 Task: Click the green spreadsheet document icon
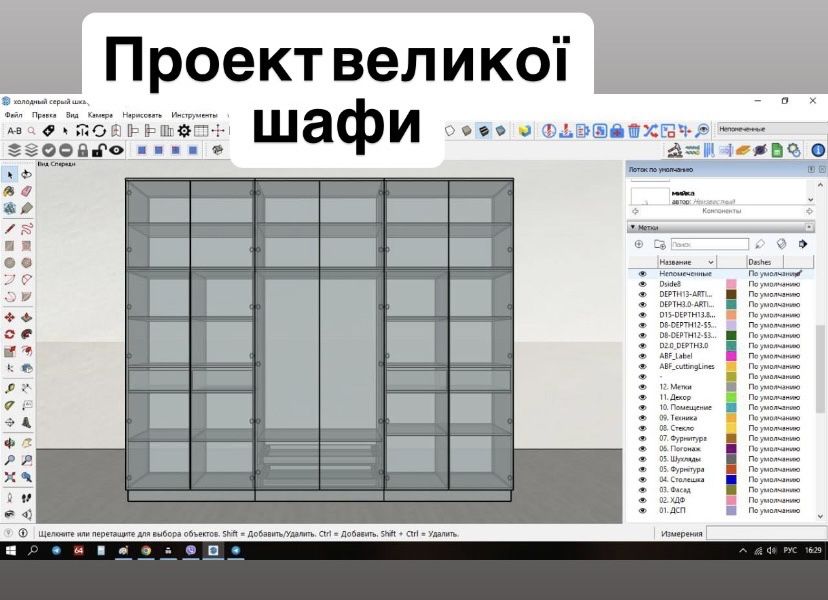pyautogui.click(x=777, y=151)
